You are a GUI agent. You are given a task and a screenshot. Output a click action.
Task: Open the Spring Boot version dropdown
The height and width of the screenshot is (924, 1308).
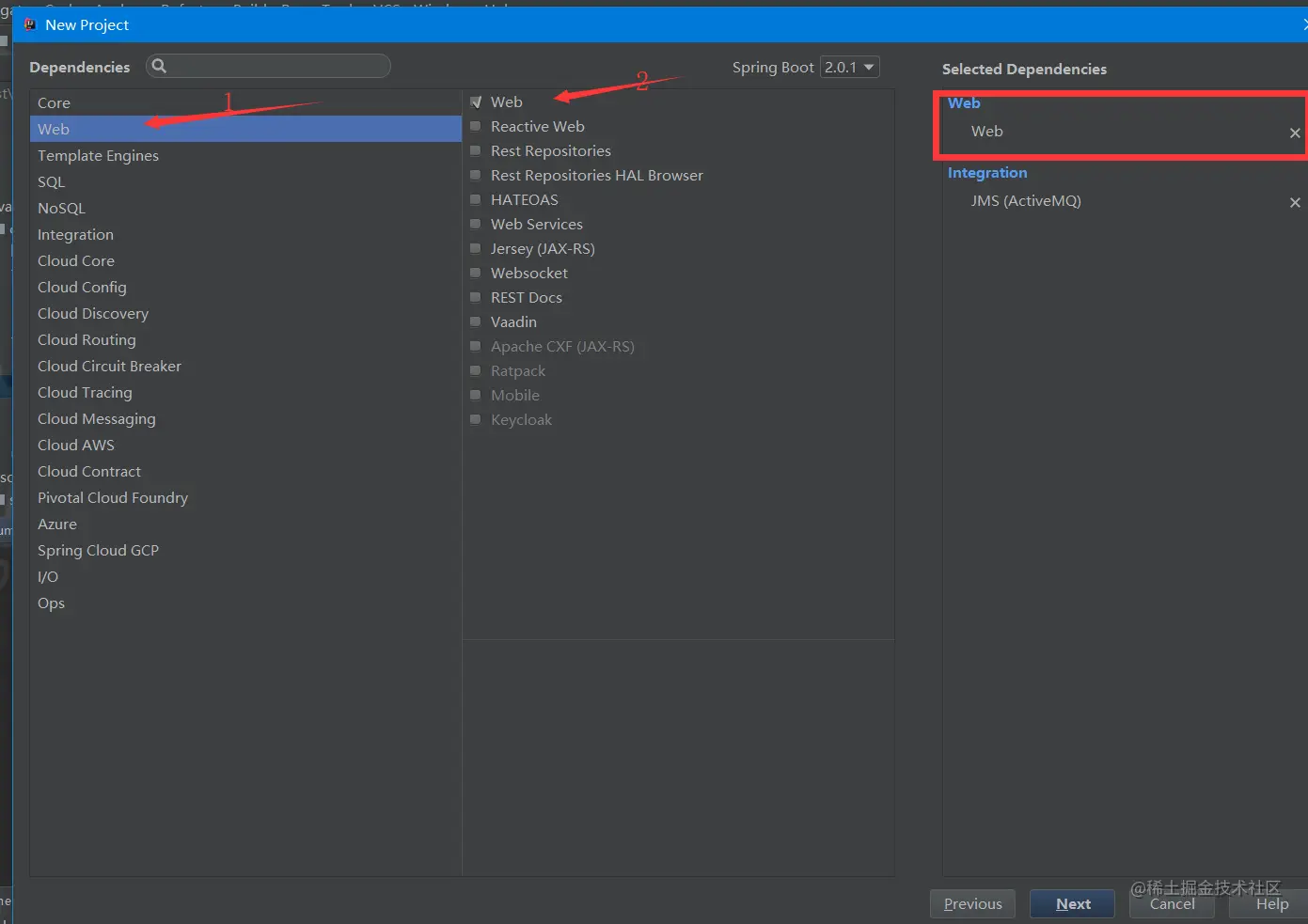(850, 67)
